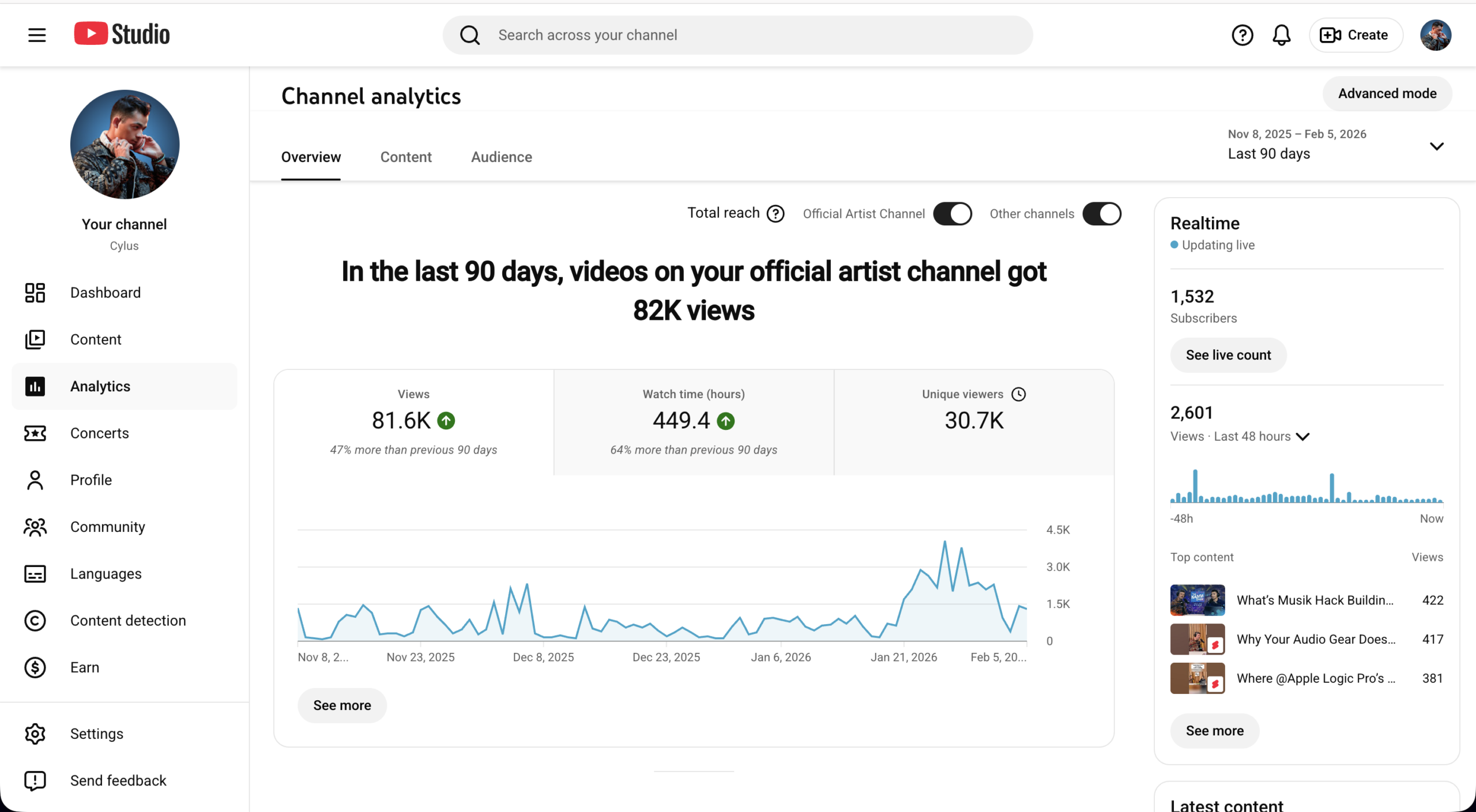Image resolution: width=1476 pixels, height=812 pixels.
Task: Click the YouTube Studio logo
Action: pyautogui.click(x=122, y=35)
